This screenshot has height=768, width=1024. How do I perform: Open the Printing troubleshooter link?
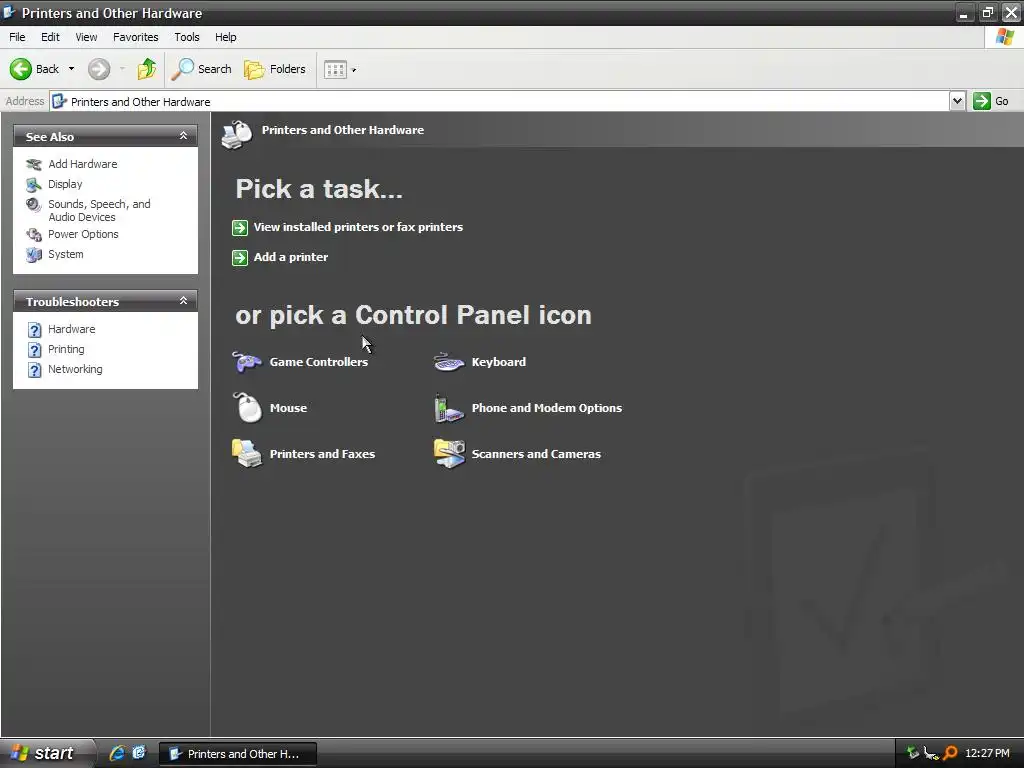66,349
